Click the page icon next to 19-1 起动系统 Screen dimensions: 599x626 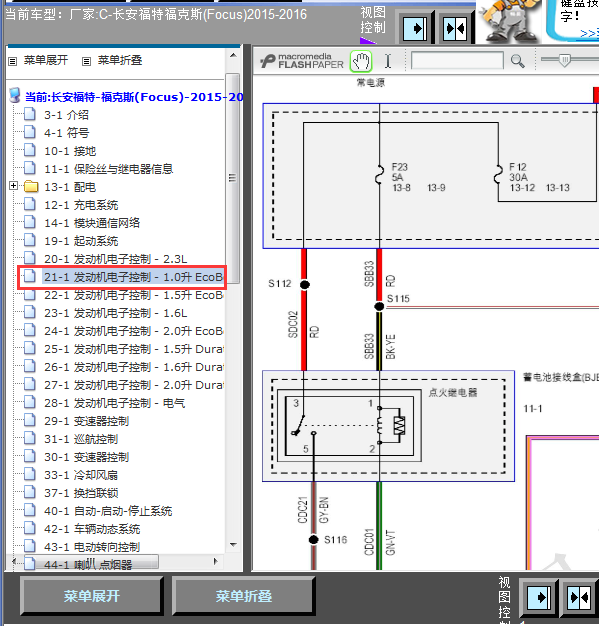(30, 240)
